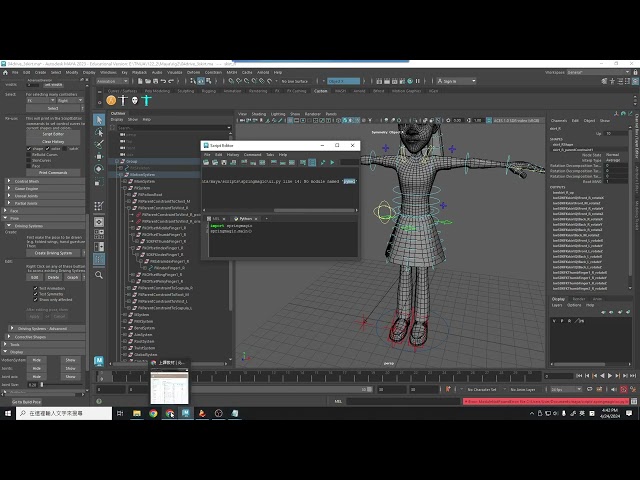
Task: Click the Maya M logo icon below the toolbox
Action: click(x=99, y=361)
